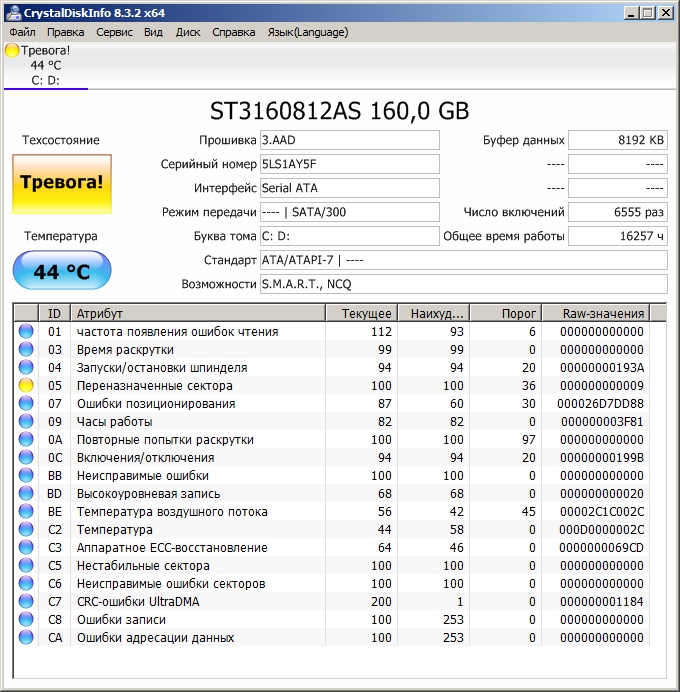Click yellow warning orb for Переназначенные сектора
680x692 pixels.
pos(26,385)
